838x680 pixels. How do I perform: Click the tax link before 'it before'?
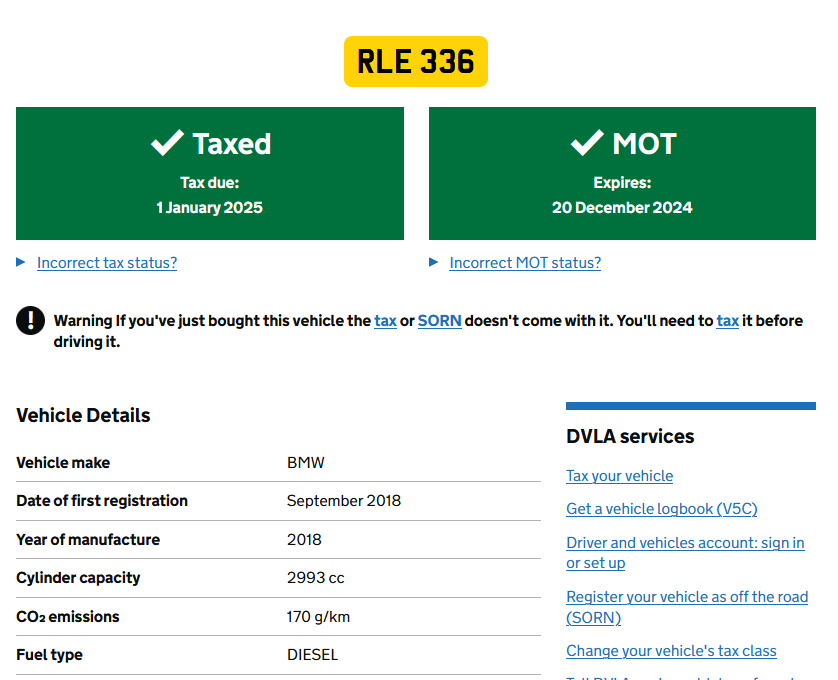click(727, 321)
